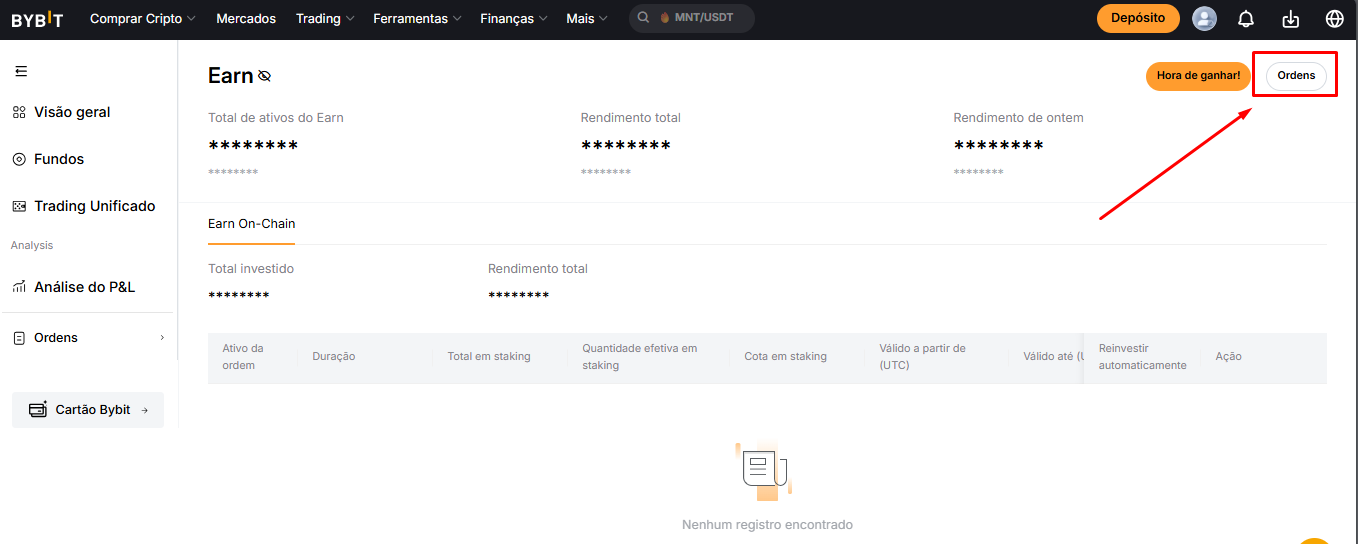This screenshot has height=544, width=1358.
Task: Click the Total em staking column header
Action: coord(489,357)
